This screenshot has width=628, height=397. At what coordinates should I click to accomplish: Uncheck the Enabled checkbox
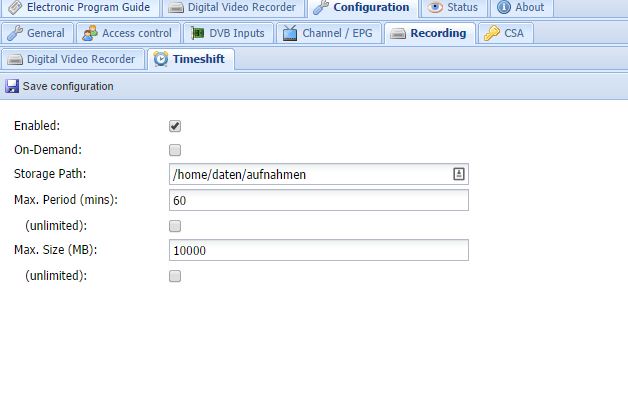tap(175, 126)
